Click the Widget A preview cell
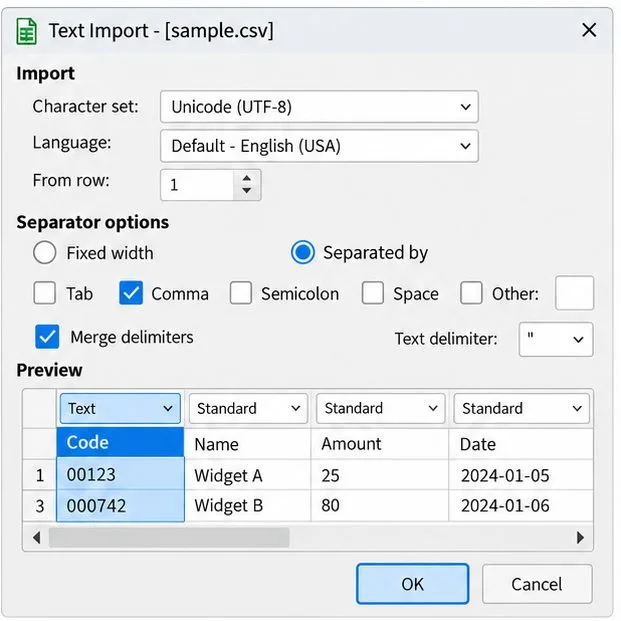Viewport: 621px width, 621px height. pos(248,475)
